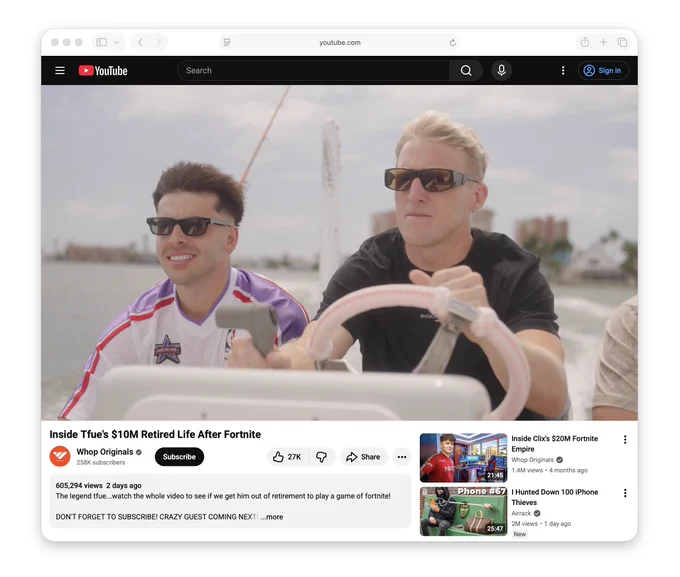The width and height of the screenshot is (680, 577).
Task: Open Whop Originals name on suggested video
Action: tap(532, 459)
